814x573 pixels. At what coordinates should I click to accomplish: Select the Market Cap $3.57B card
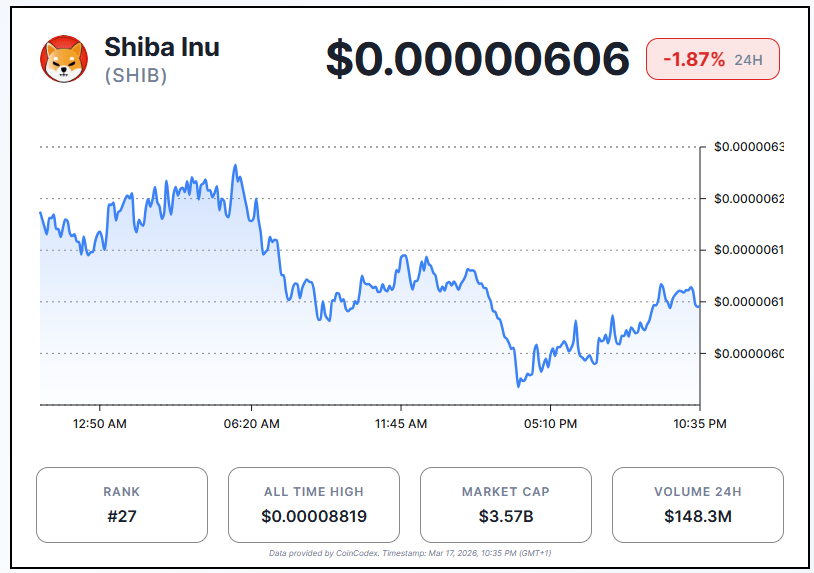505,504
